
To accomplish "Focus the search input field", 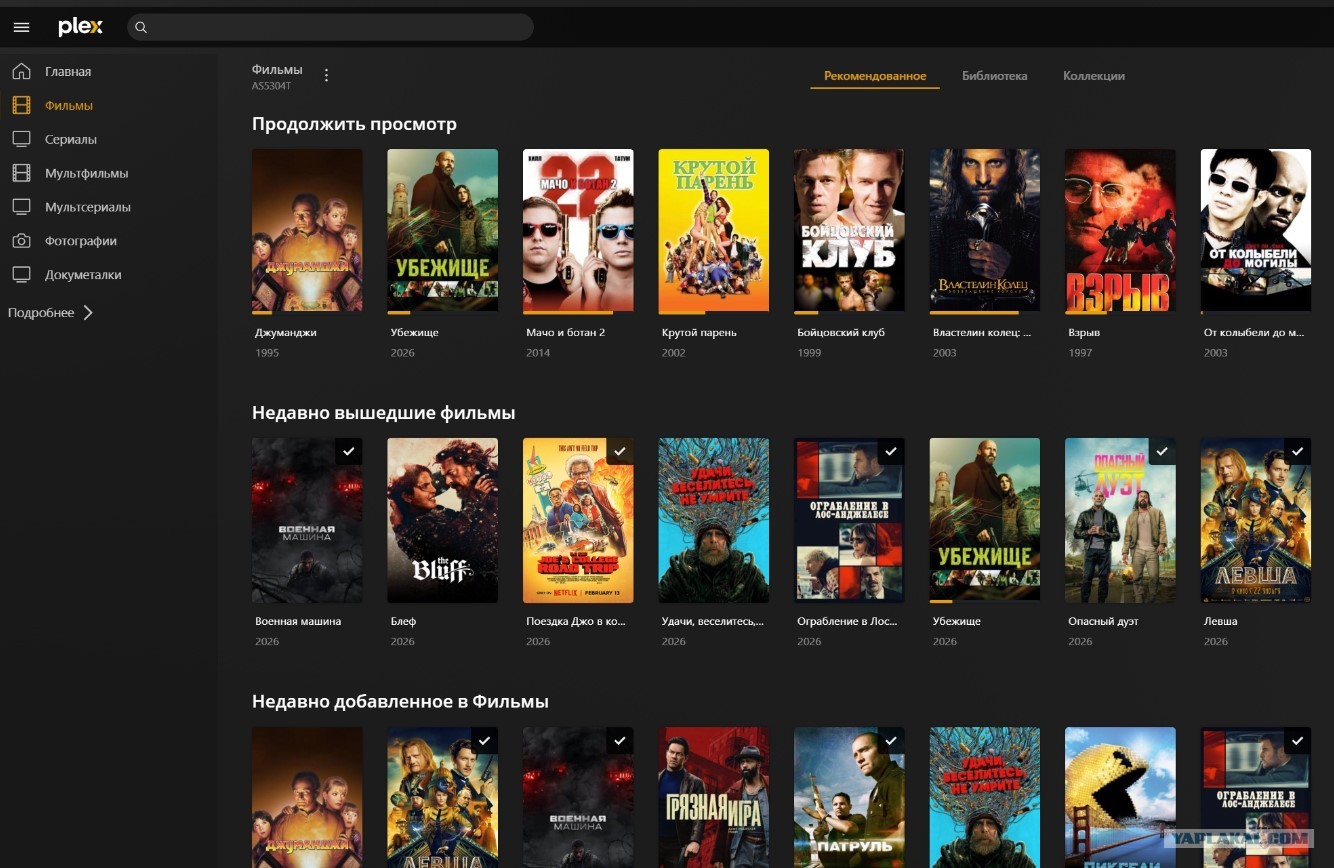I will pyautogui.click(x=330, y=28).
